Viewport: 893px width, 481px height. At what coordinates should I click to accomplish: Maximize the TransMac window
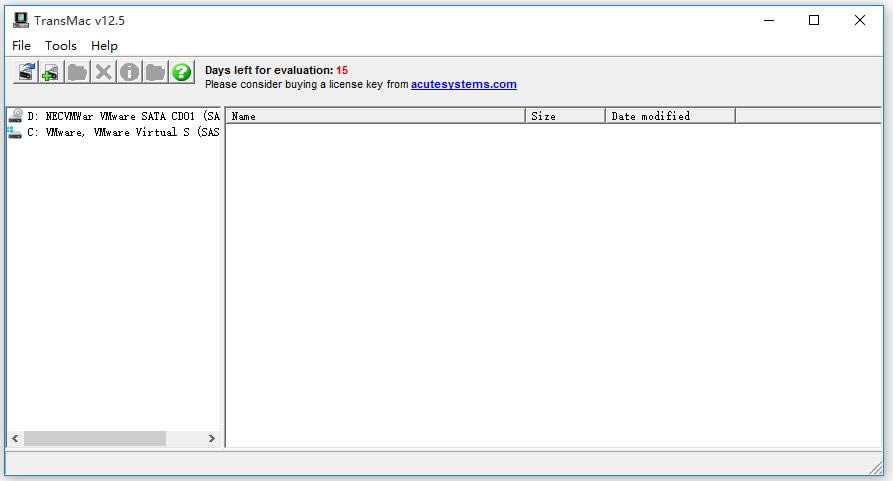814,20
